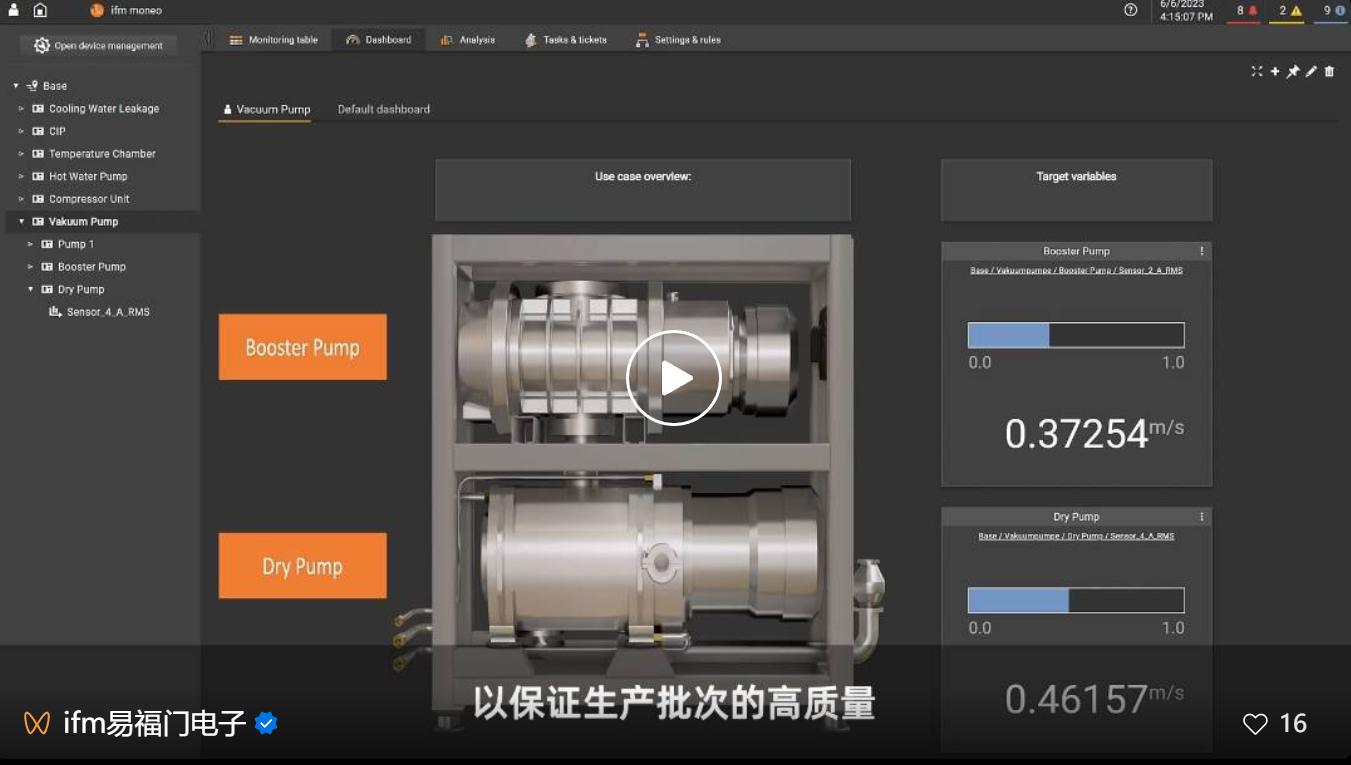The image size is (1351, 765).
Task: Open Booster Pump Sensor_2_A_RMS path link
Action: pos(1076,270)
